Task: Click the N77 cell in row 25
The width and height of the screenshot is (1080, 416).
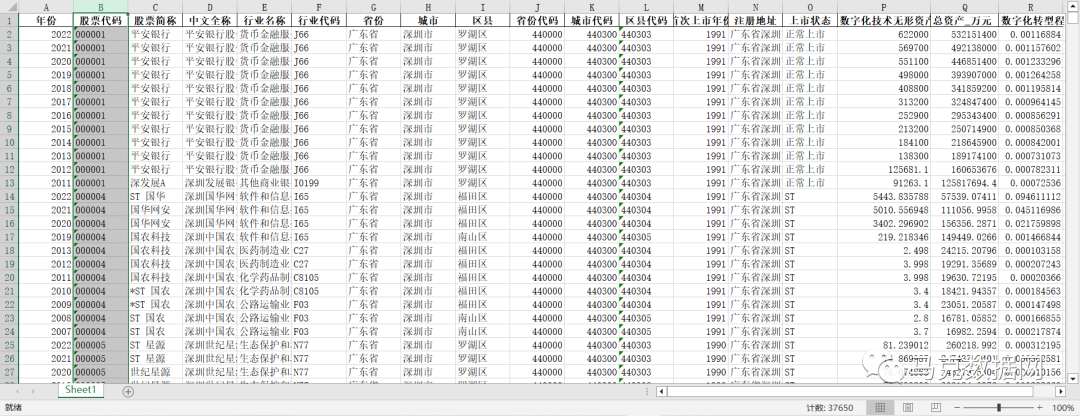Action: pyautogui.click(x=319, y=345)
